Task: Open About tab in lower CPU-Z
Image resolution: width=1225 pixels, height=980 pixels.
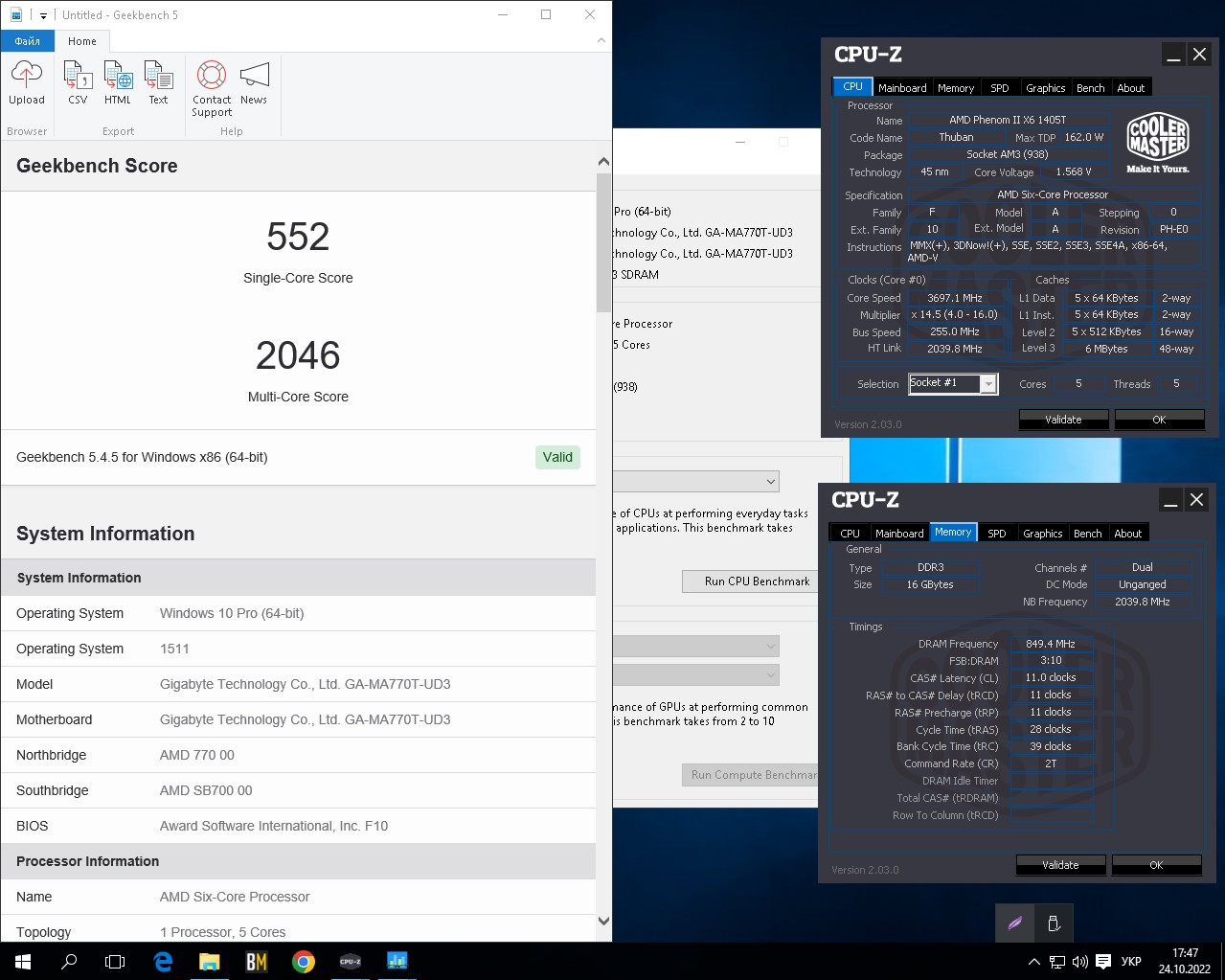Action: pyautogui.click(x=1128, y=533)
